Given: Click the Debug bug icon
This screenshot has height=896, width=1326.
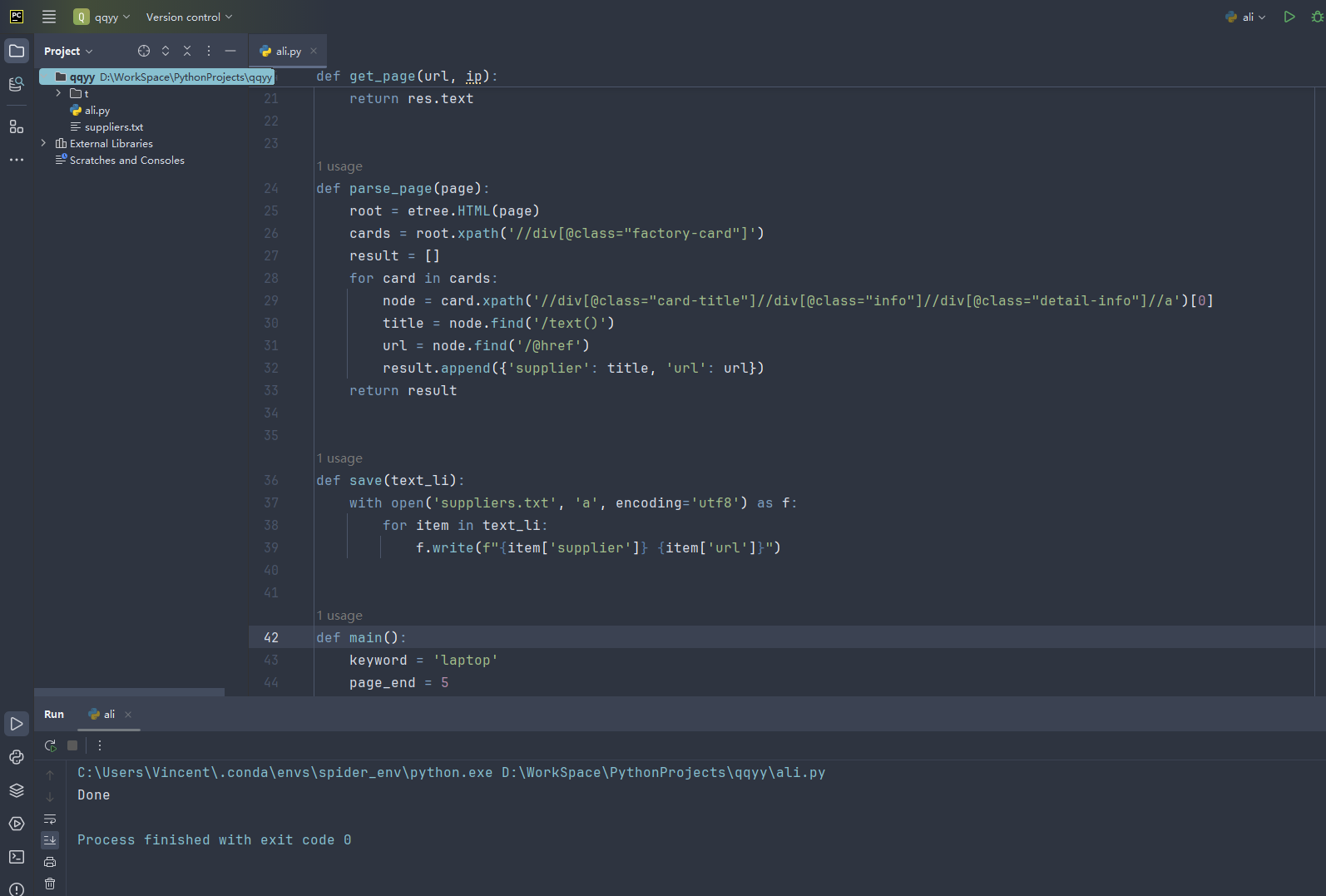Looking at the screenshot, I should click(x=1317, y=17).
